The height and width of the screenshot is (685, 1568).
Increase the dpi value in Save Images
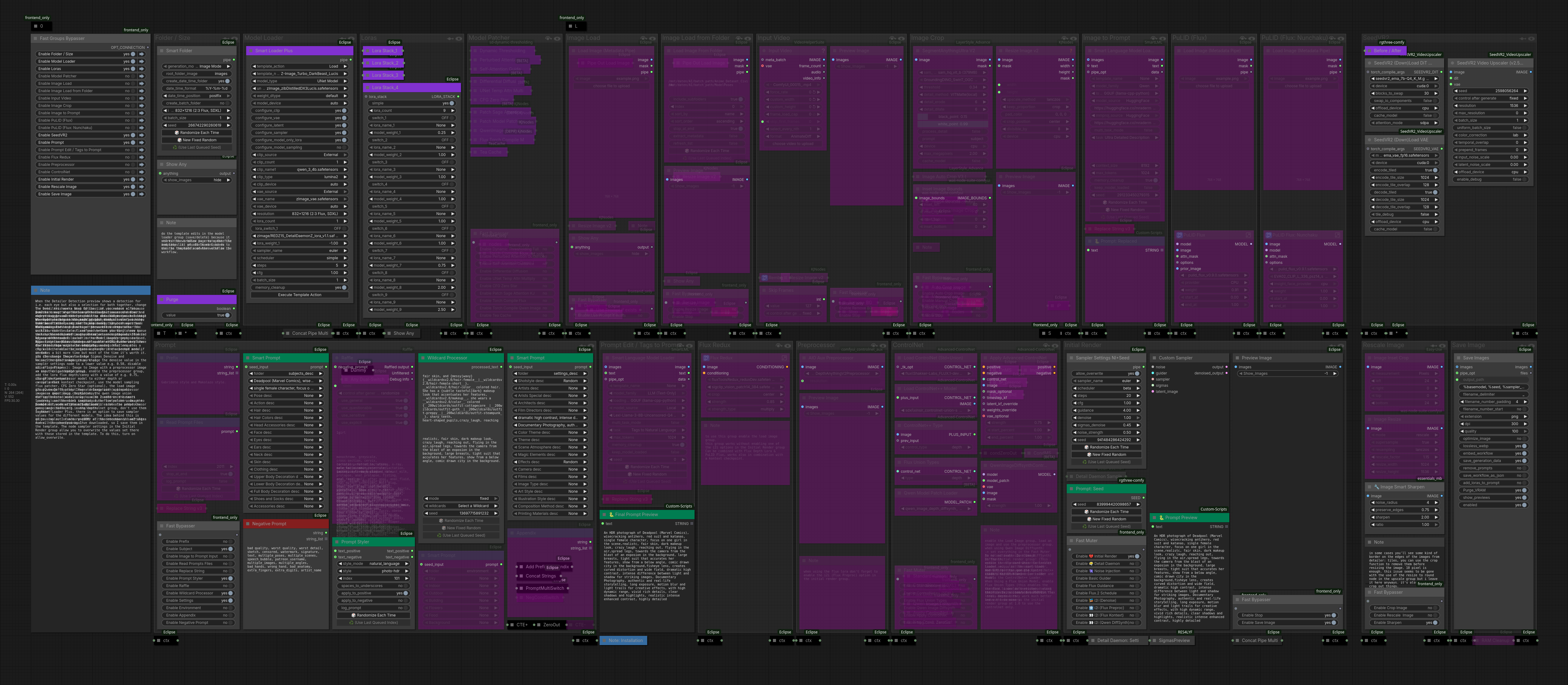coord(1526,424)
